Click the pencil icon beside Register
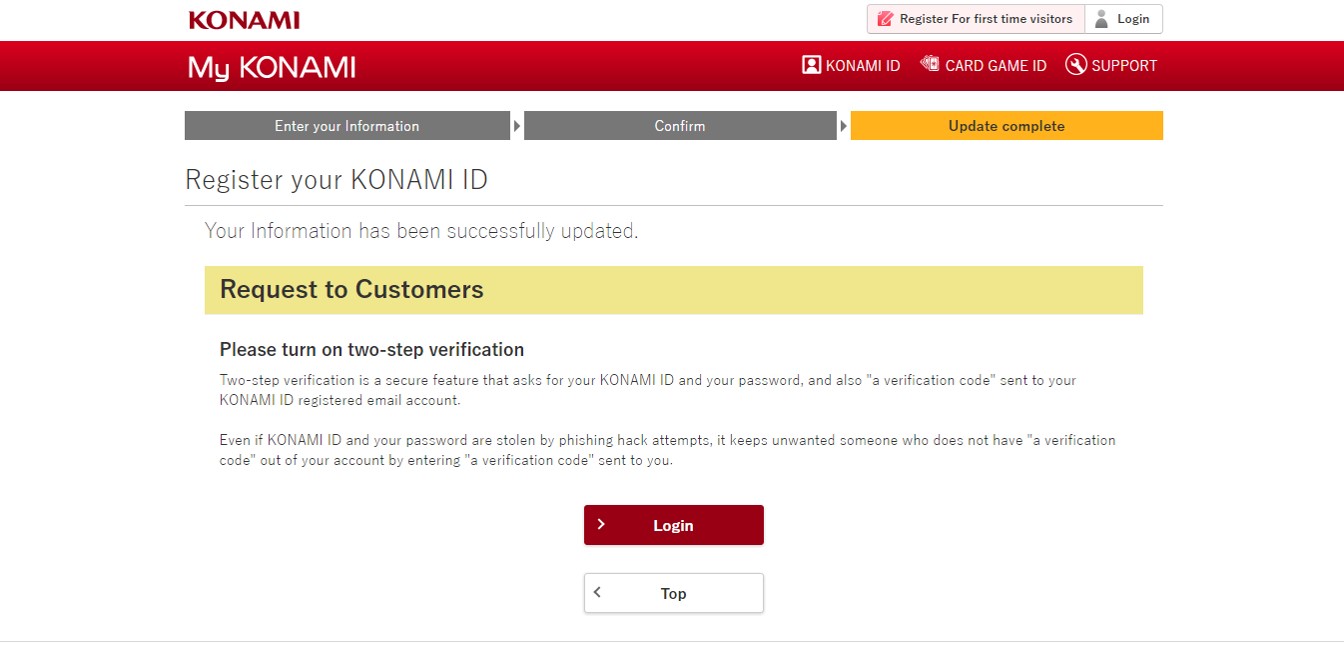This screenshot has width=1344, height=651. [x=884, y=19]
